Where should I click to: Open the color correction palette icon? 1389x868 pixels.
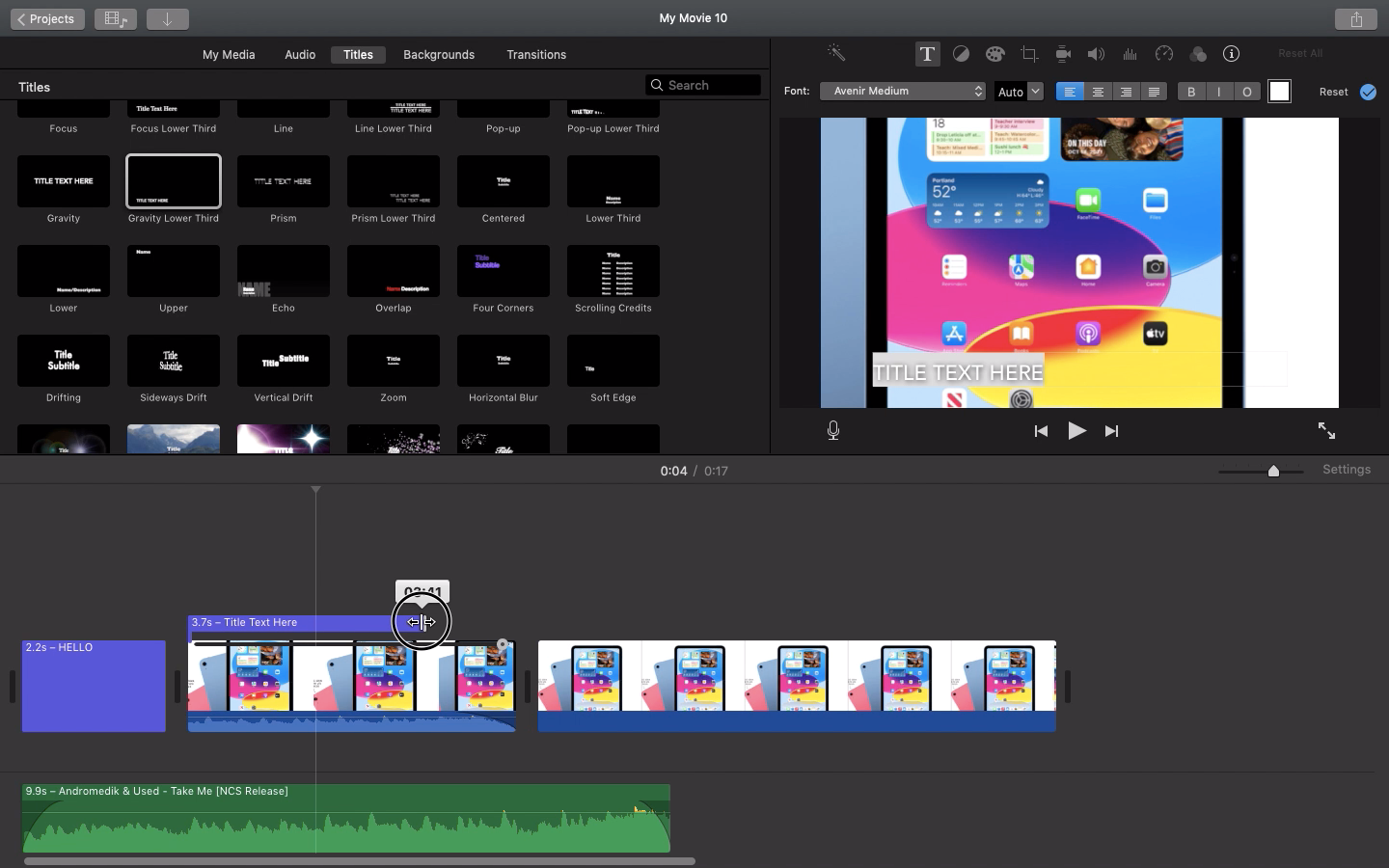tap(994, 54)
